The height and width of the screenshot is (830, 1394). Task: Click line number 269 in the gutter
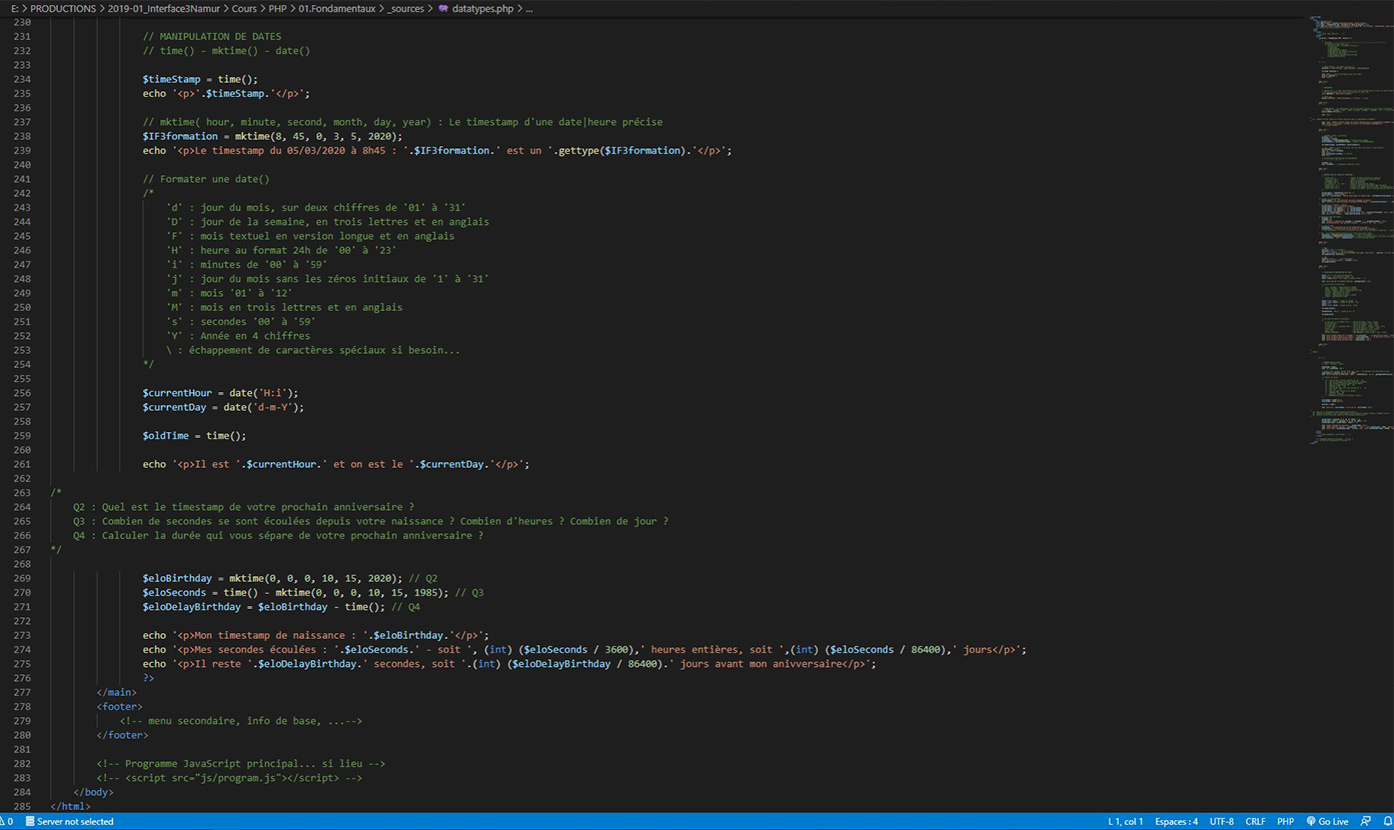(x=20, y=578)
